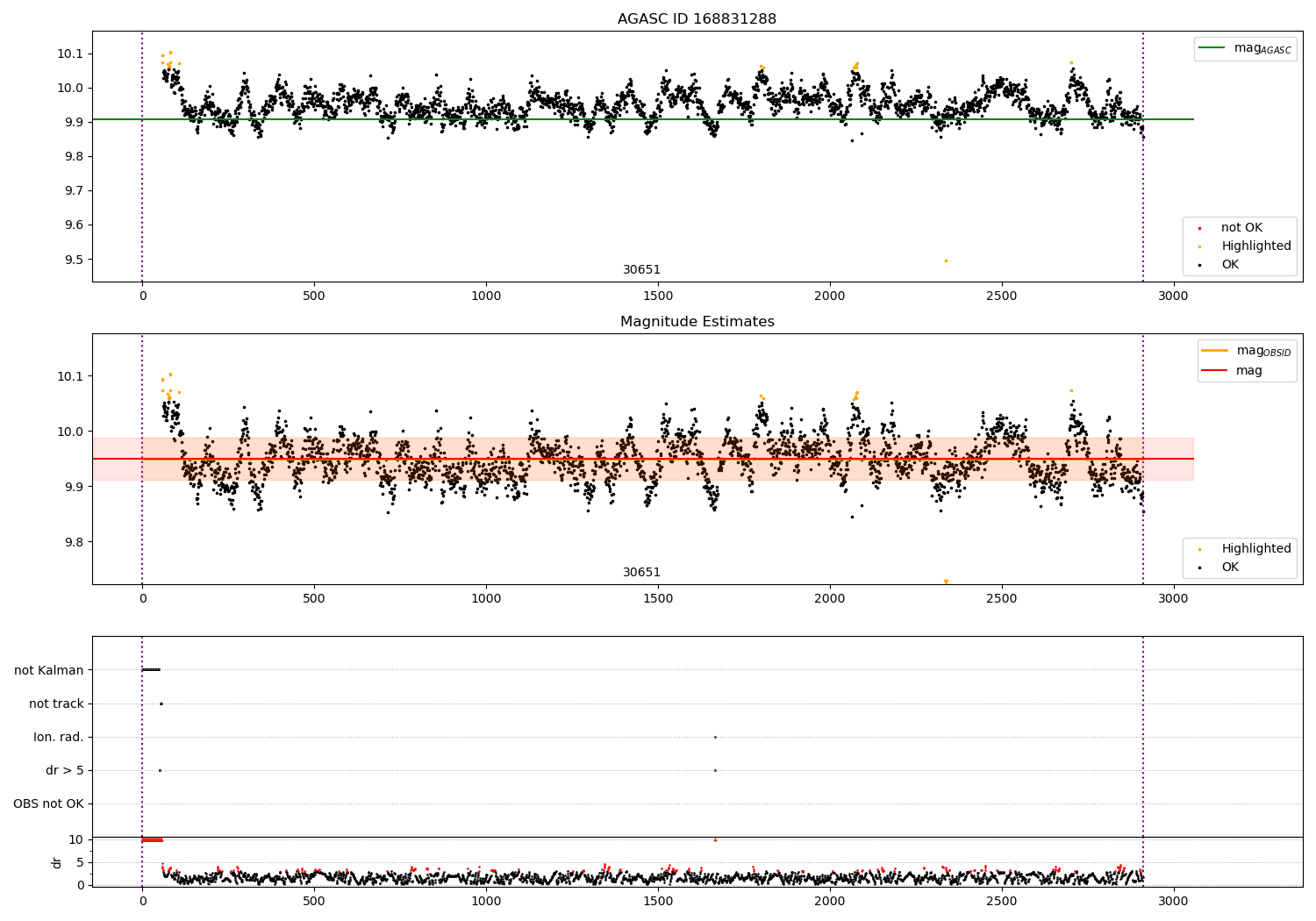The image size is (1316, 921).
Task: Click y-tick '10.0' in AGASC ID plot
Action: coord(70,88)
